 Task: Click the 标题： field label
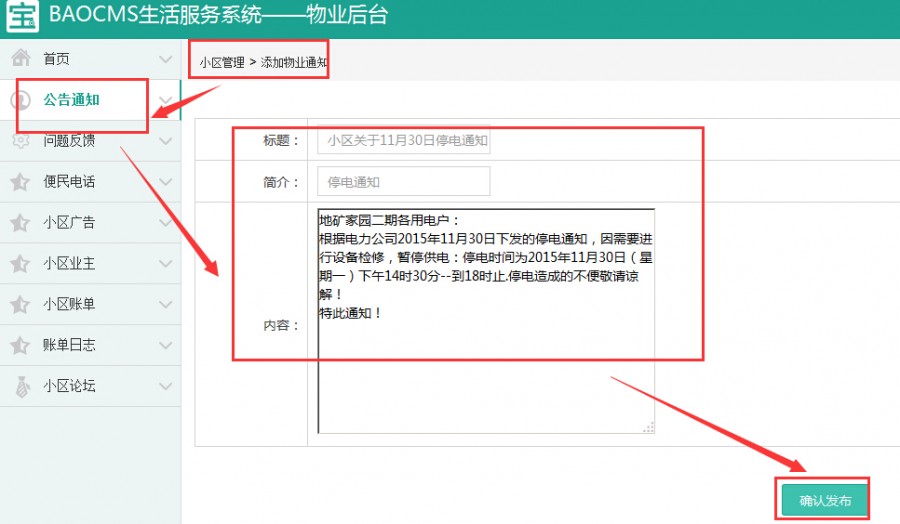tap(281, 140)
